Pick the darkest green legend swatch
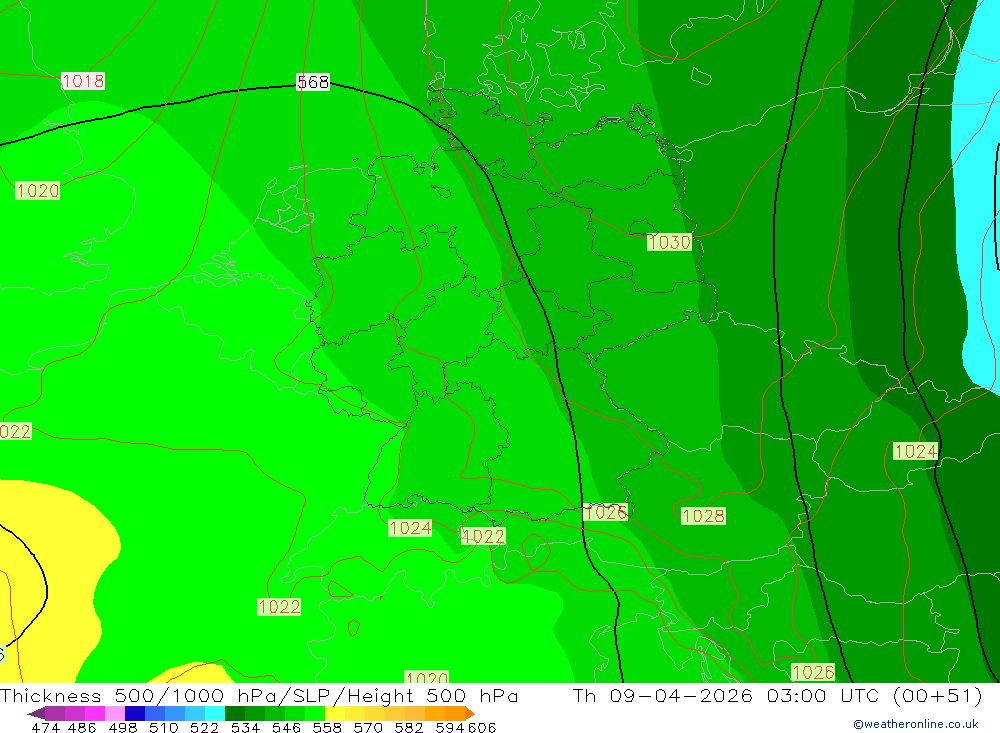Image resolution: width=1000 pixels, height=733 pixels. pyautogui.click(x=235, y=713)
